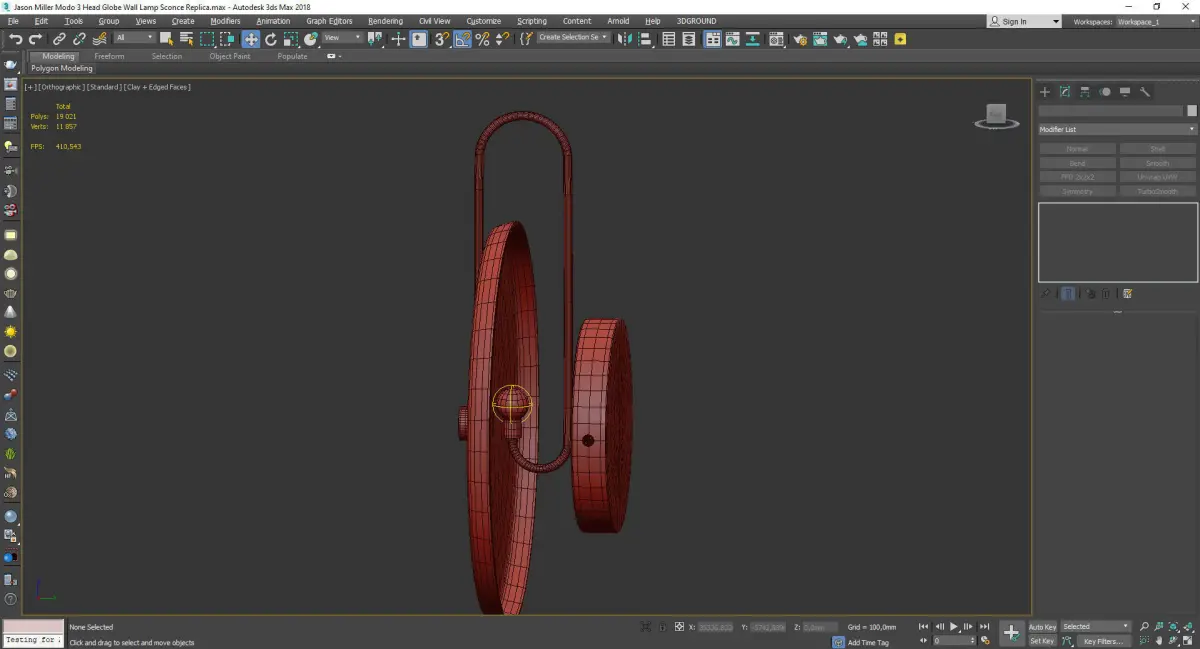Click the Align tool icon
The image size is (1200, 649).
(x=645, y=39)
